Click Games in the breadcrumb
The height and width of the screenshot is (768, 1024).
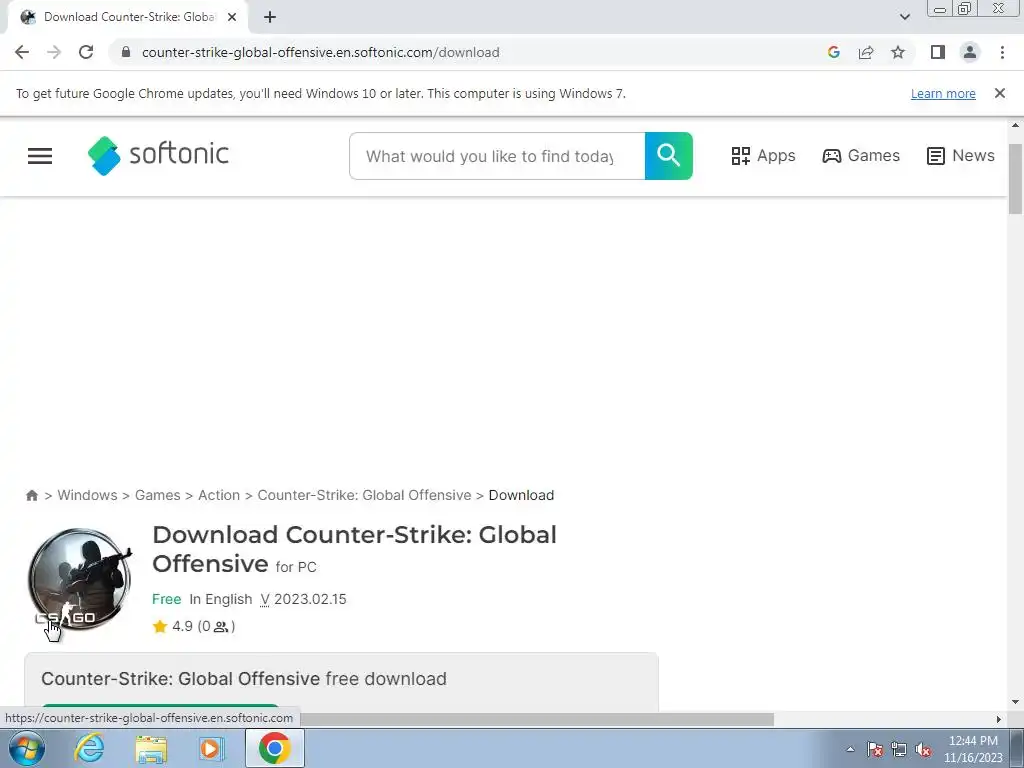click(x=157, y=495)
